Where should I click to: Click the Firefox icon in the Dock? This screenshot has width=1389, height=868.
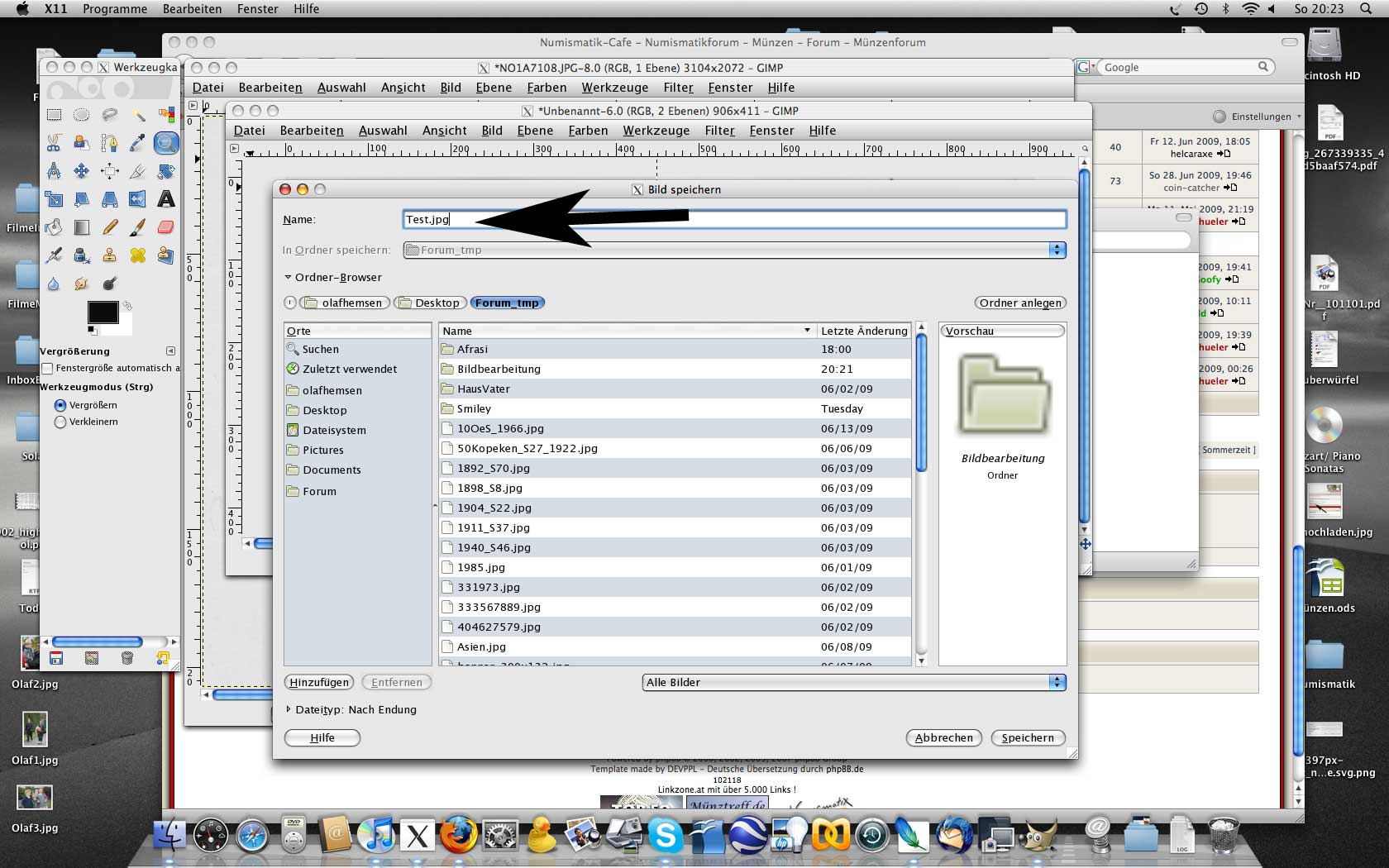click(458, 835)
